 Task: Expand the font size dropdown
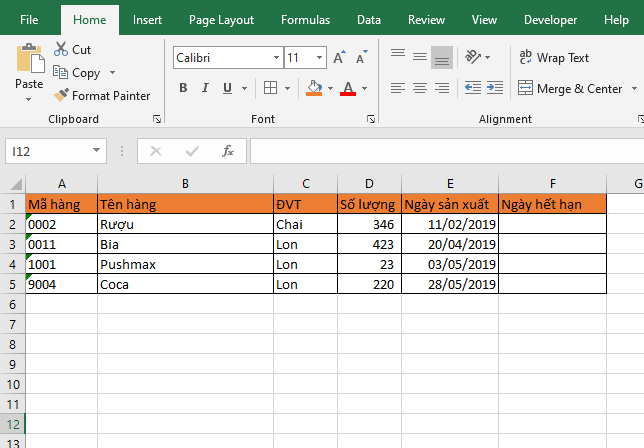pyautogui.click(x=320, y=58)
